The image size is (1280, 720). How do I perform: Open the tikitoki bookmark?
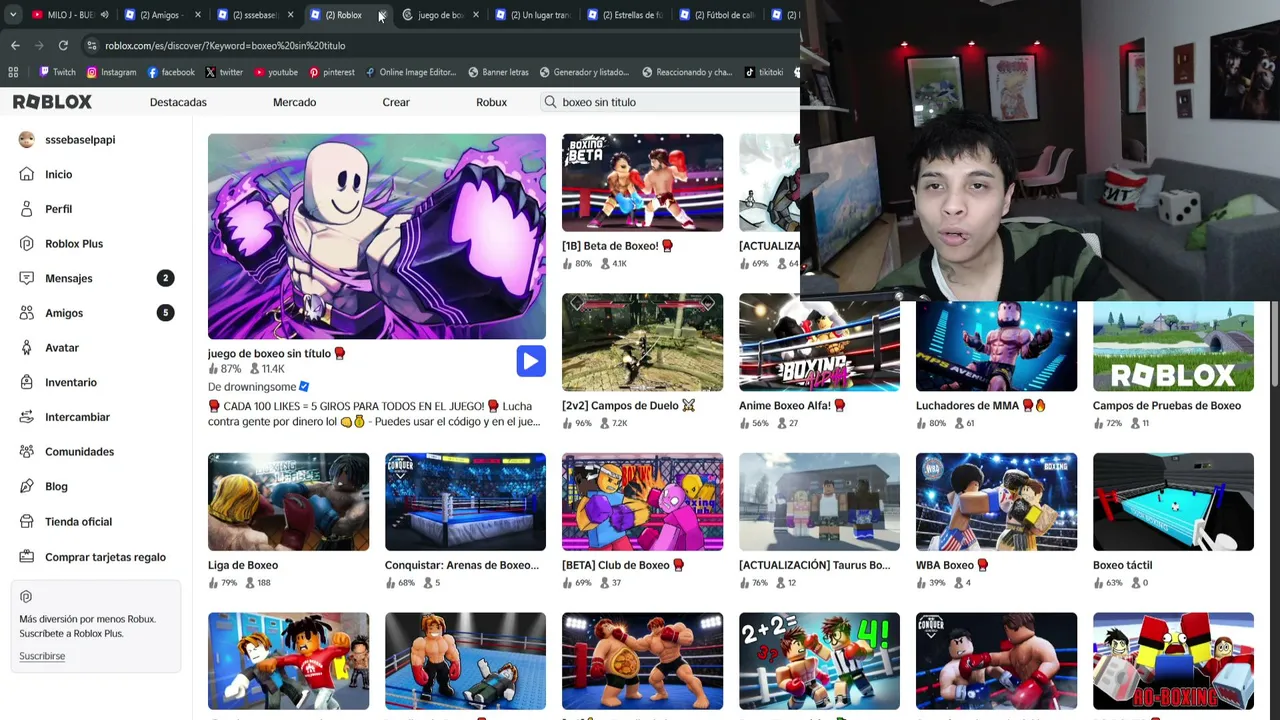tap(765, 72)
